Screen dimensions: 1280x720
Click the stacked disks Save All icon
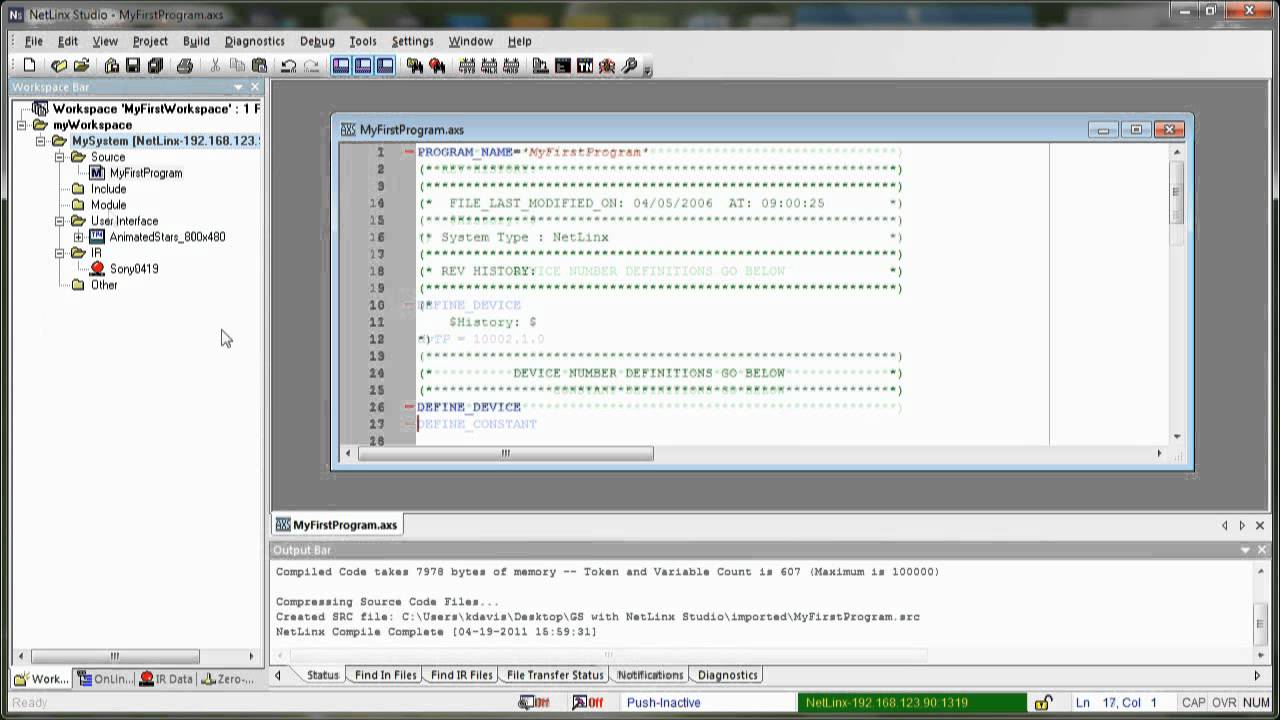(155, 66)
